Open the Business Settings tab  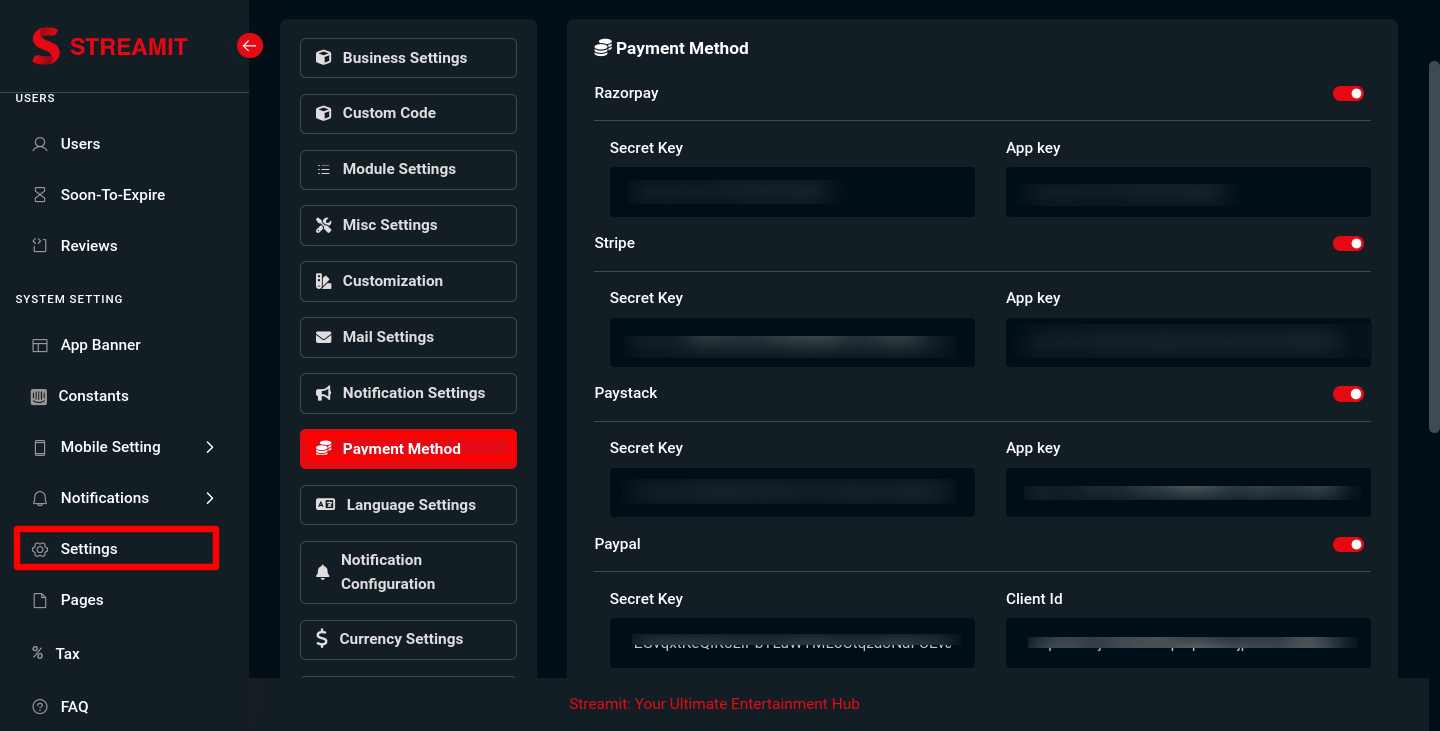coord(408,58)
